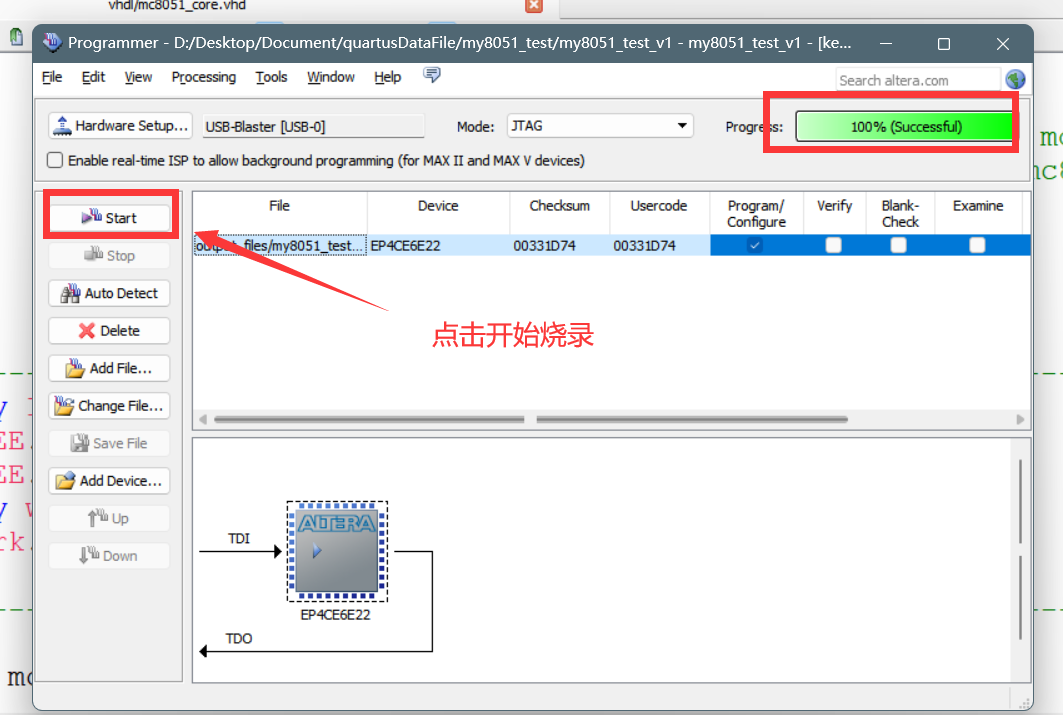Open the Add Device dialog
Image resolution: width=1063 pixels, height=715 pixels.
[x=109, y=481]
